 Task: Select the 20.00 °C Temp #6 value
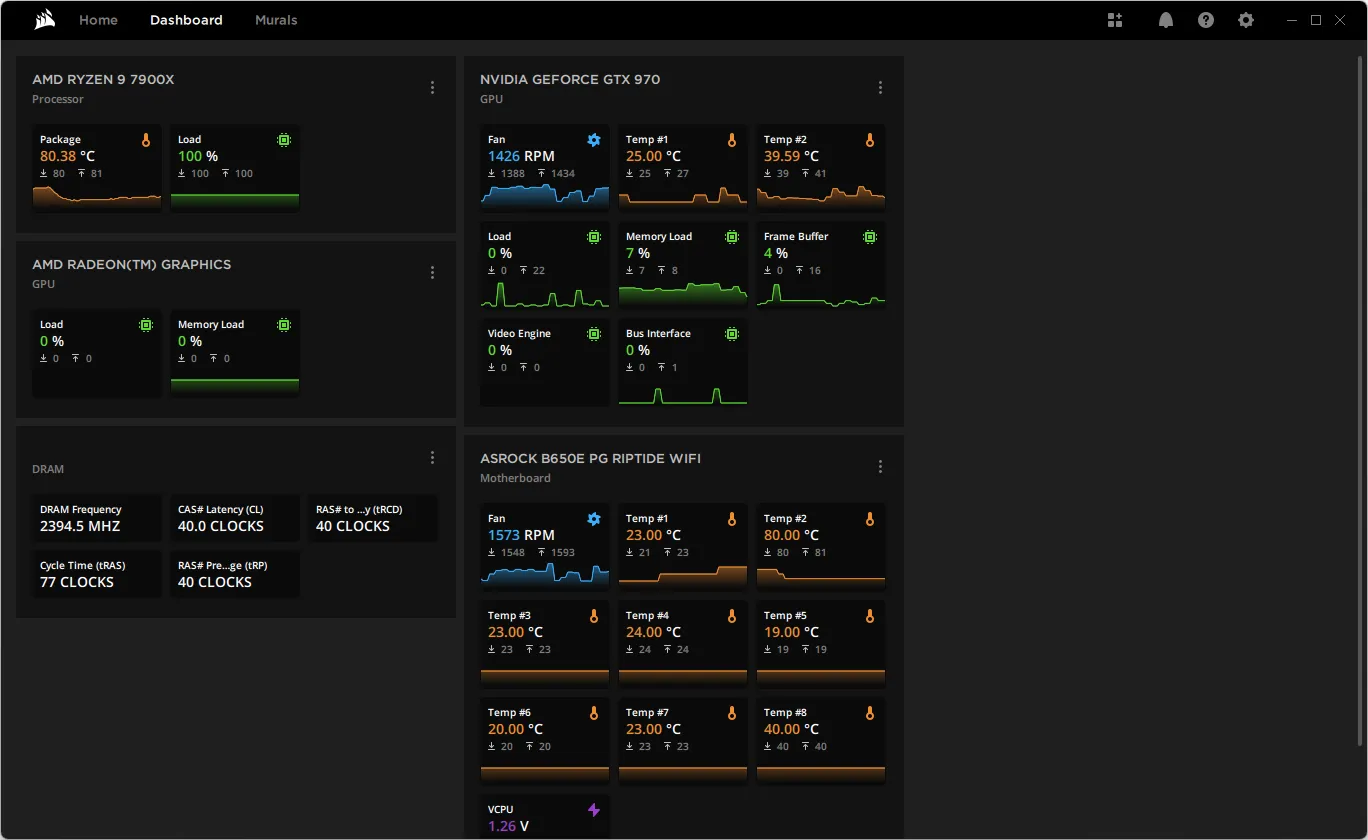515,729
